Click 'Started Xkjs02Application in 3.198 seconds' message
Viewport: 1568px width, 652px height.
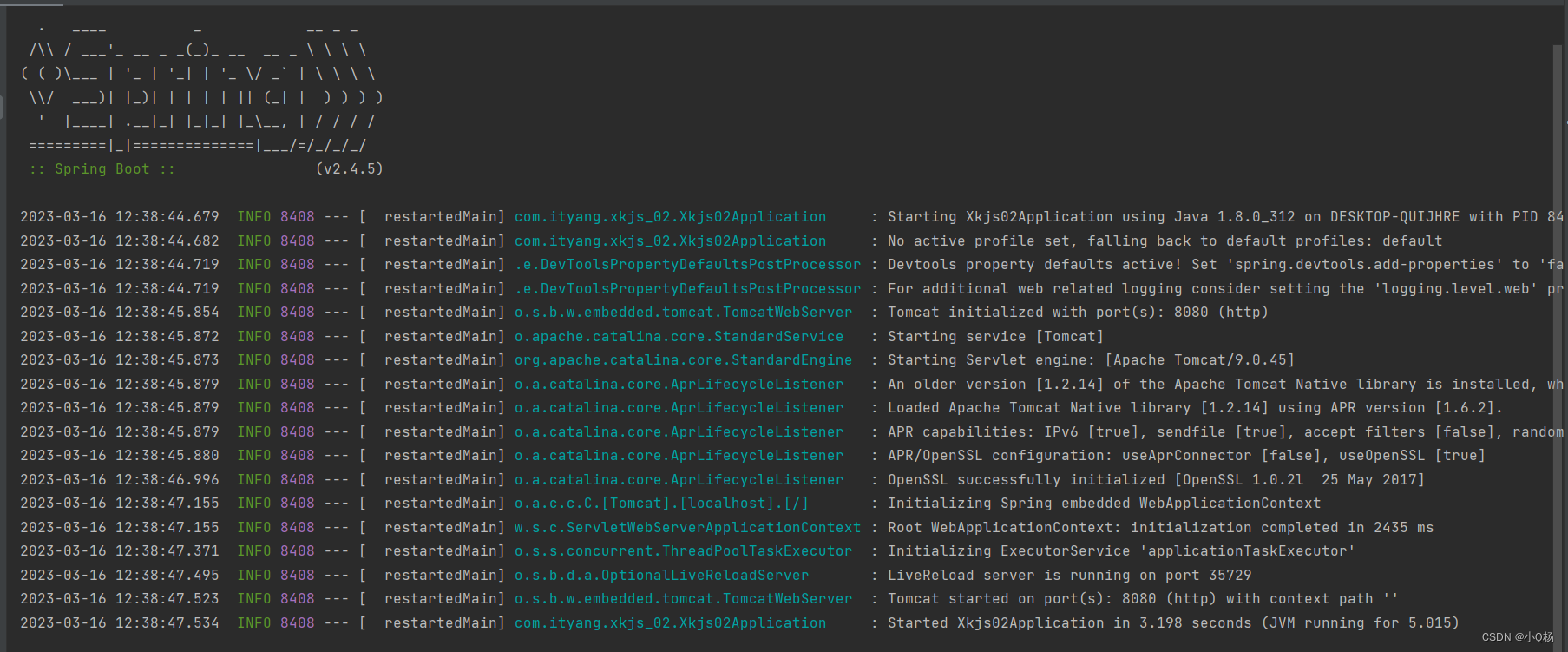point(1173,623)
